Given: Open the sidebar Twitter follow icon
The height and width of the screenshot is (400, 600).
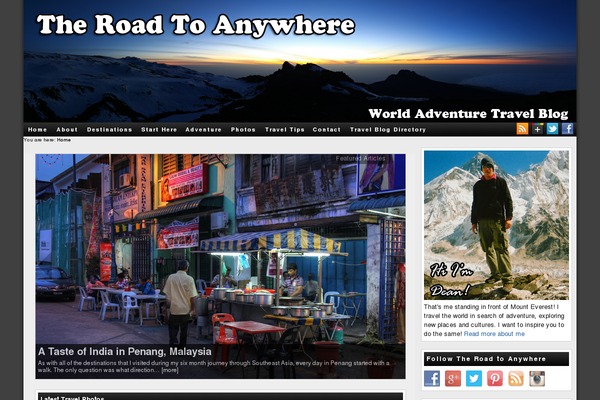Looking at the screenshot, I should coord(474,379).
